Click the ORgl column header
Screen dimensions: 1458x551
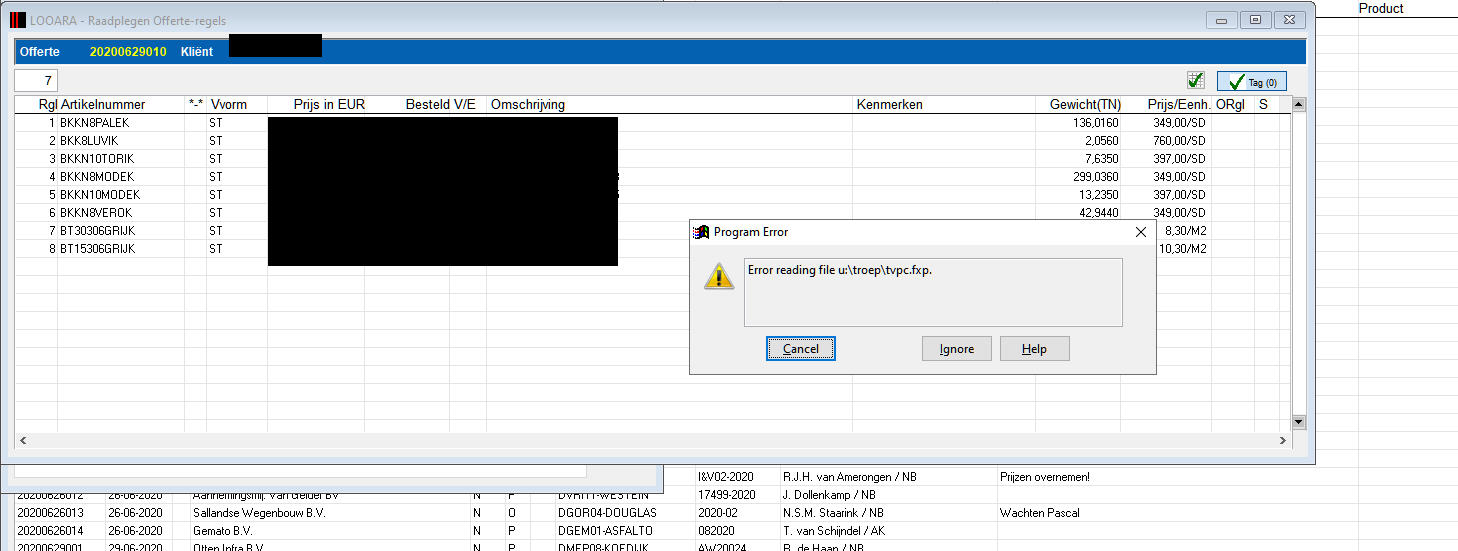point(1230,105)
